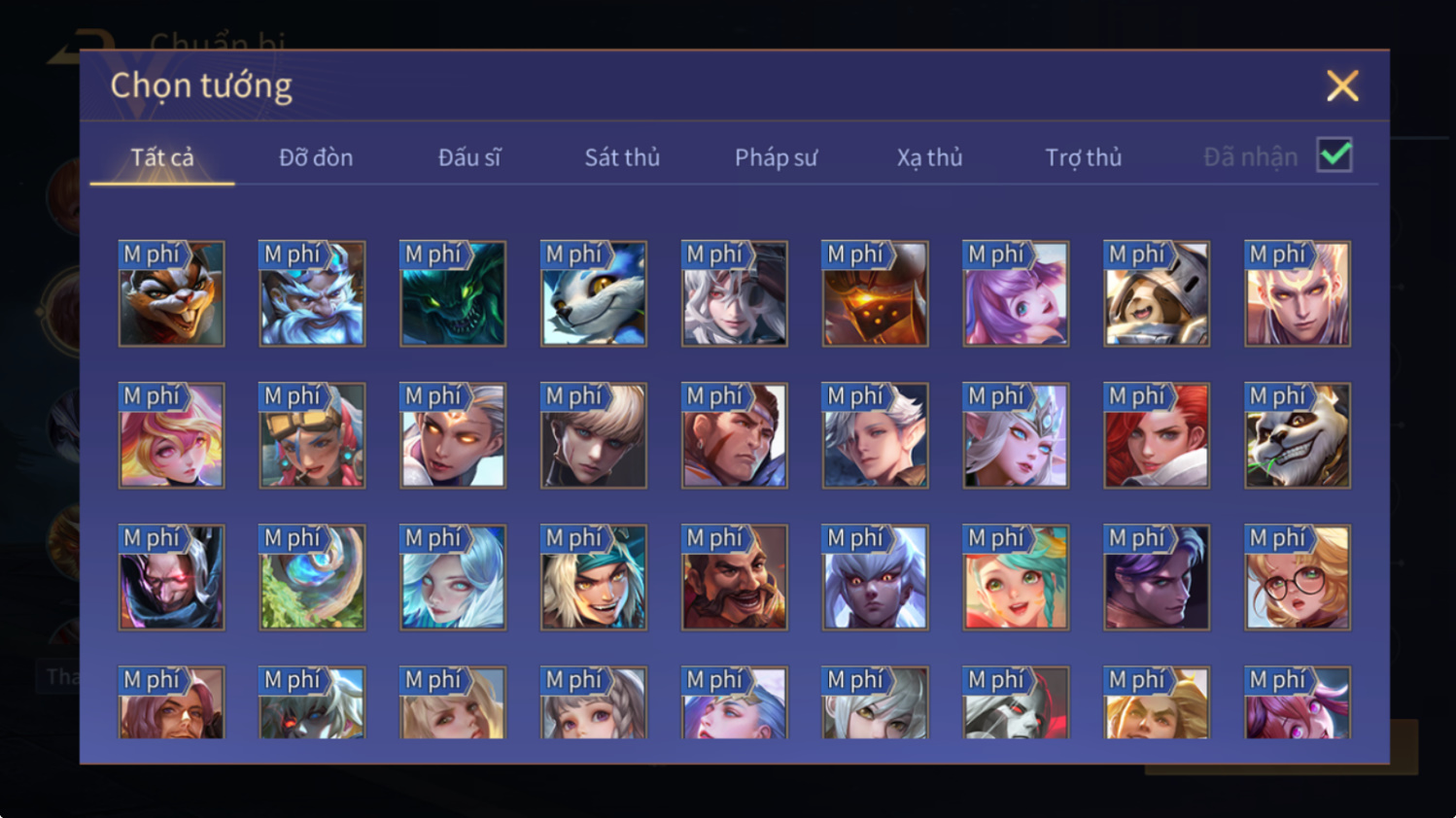This screenshot has height=818, width=1456.
Task: Select the teal-haired girl with green eyes
Action: (1016, 577)
